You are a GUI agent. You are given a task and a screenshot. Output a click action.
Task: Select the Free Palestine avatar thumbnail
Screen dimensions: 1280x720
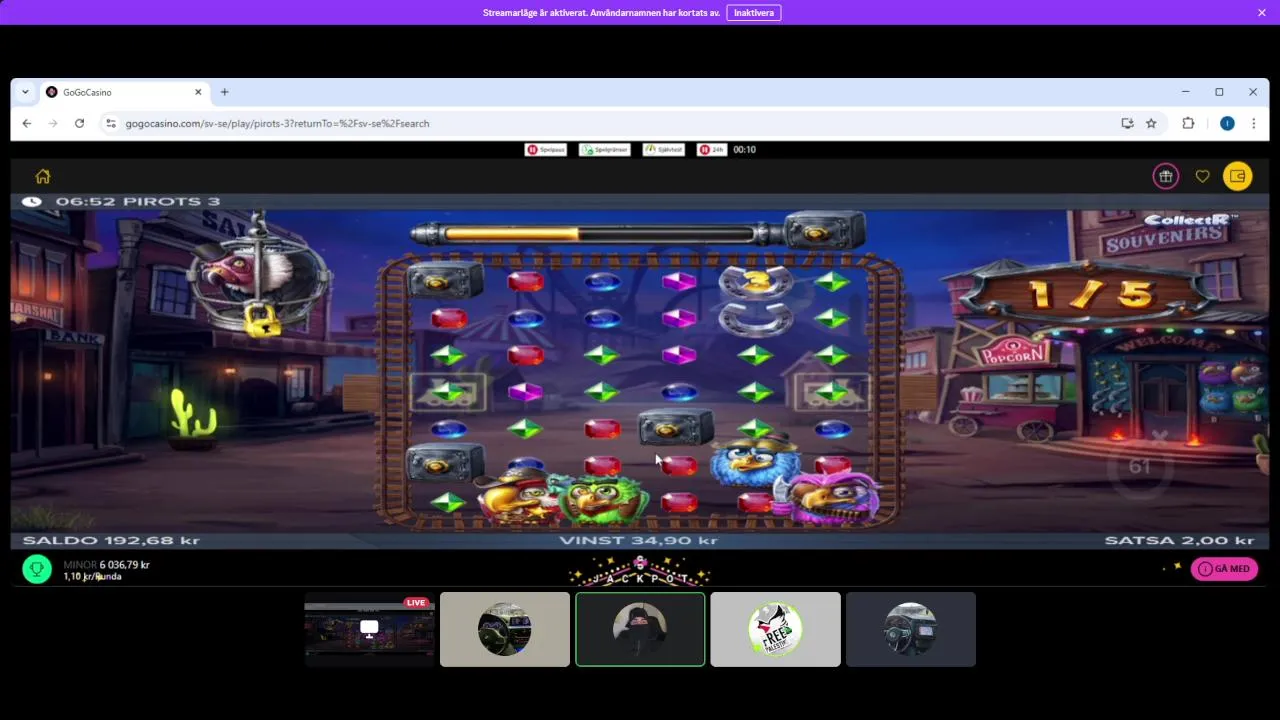775,629
